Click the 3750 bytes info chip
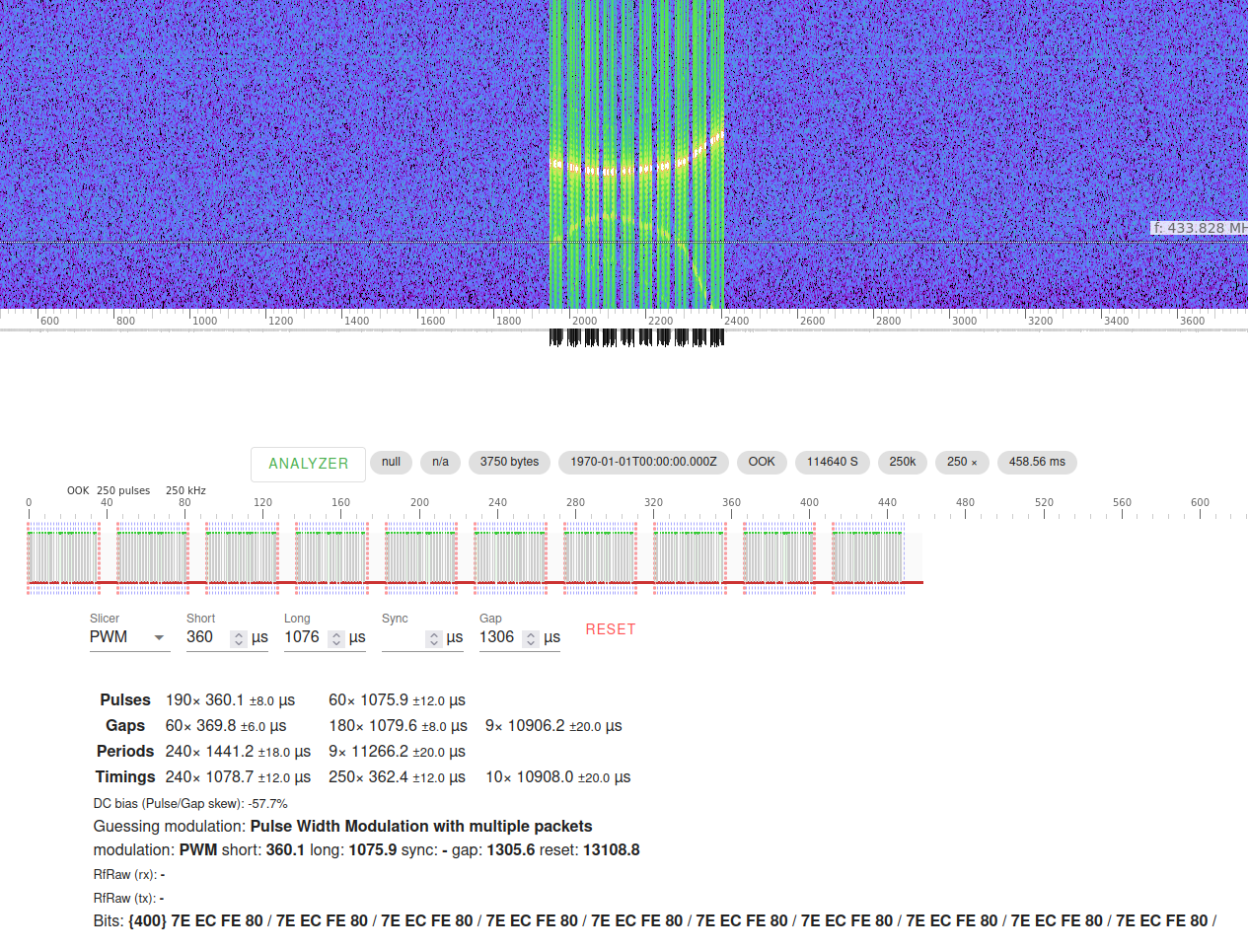This screenshot has width=1248, height=952. click(x=509, y=462)
